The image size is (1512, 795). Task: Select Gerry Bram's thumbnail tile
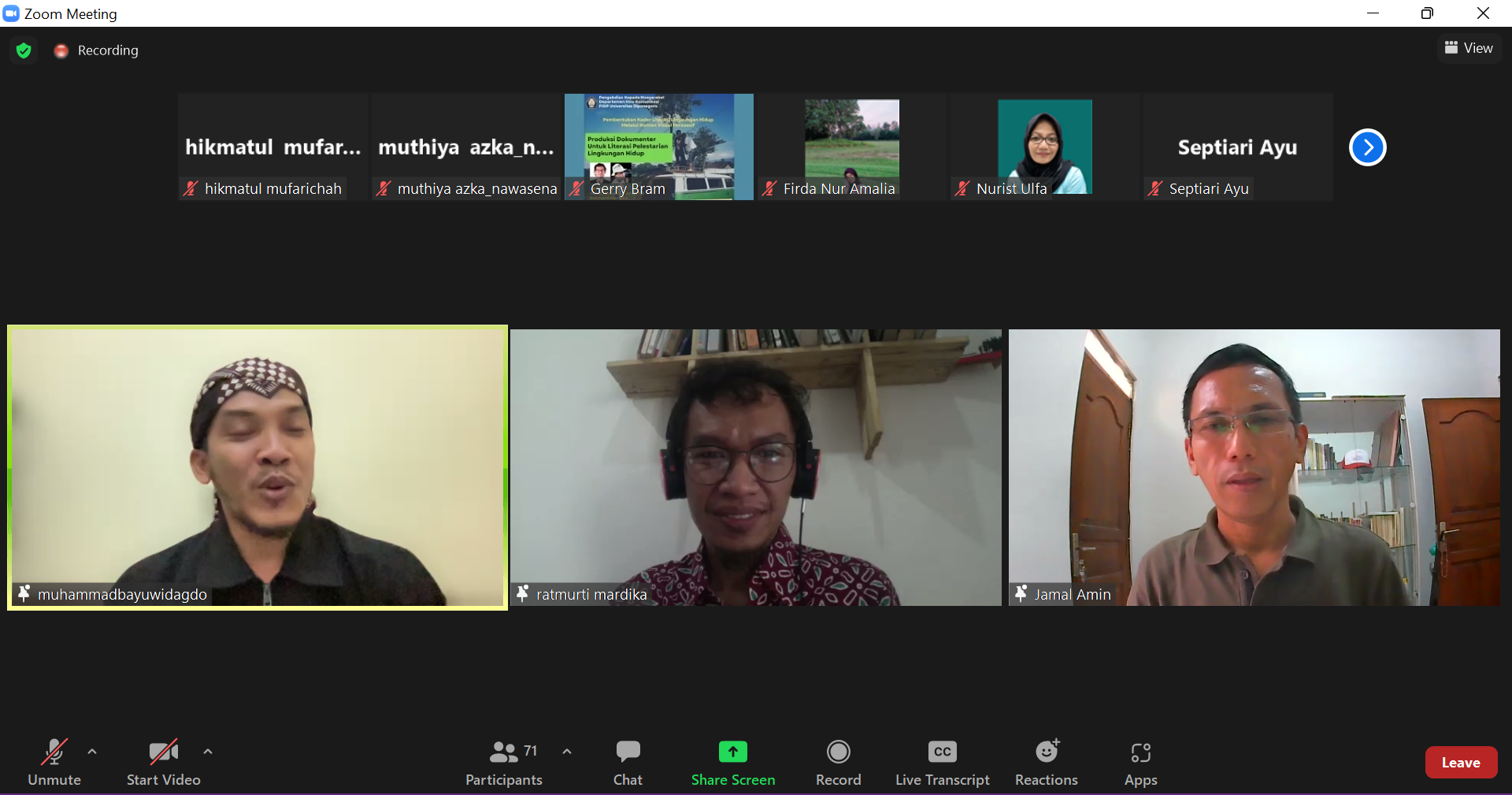pyautogui.click(x=659, y=147)
